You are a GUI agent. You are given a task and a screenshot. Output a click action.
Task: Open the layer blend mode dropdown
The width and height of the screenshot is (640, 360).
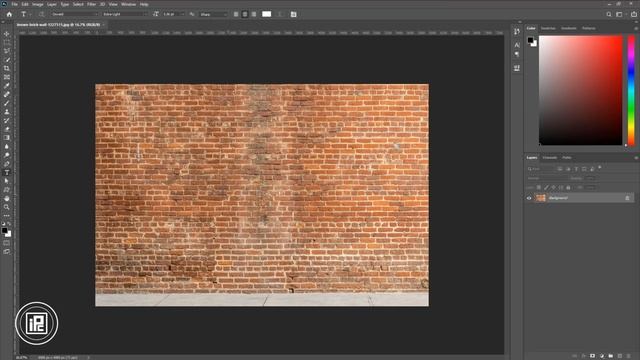coord(547,178)
